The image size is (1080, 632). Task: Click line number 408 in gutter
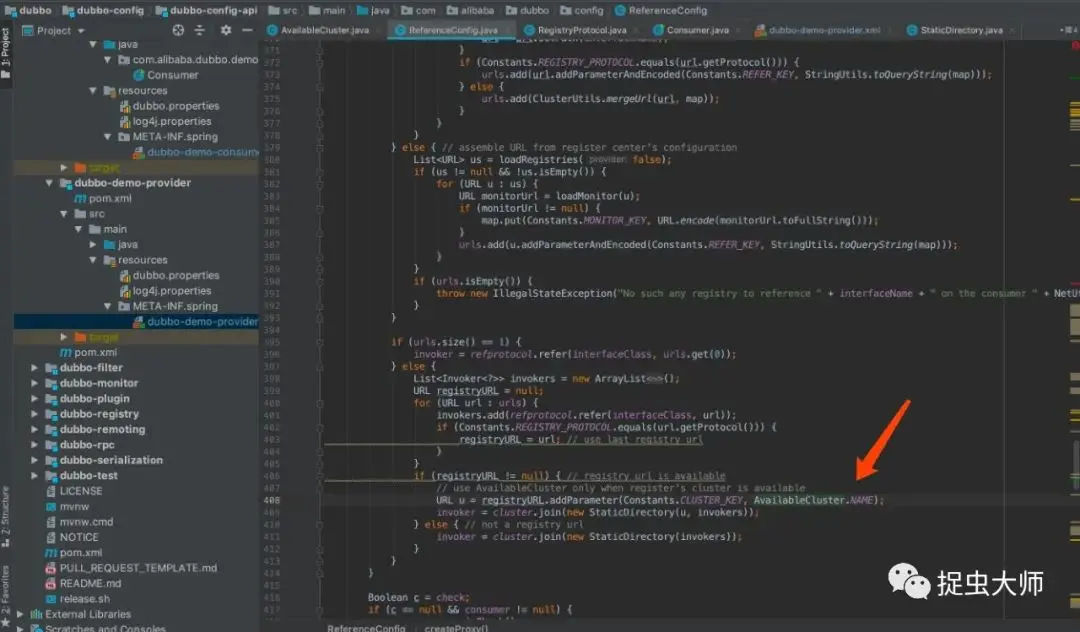pyautogui.click(x=272, y=501)
